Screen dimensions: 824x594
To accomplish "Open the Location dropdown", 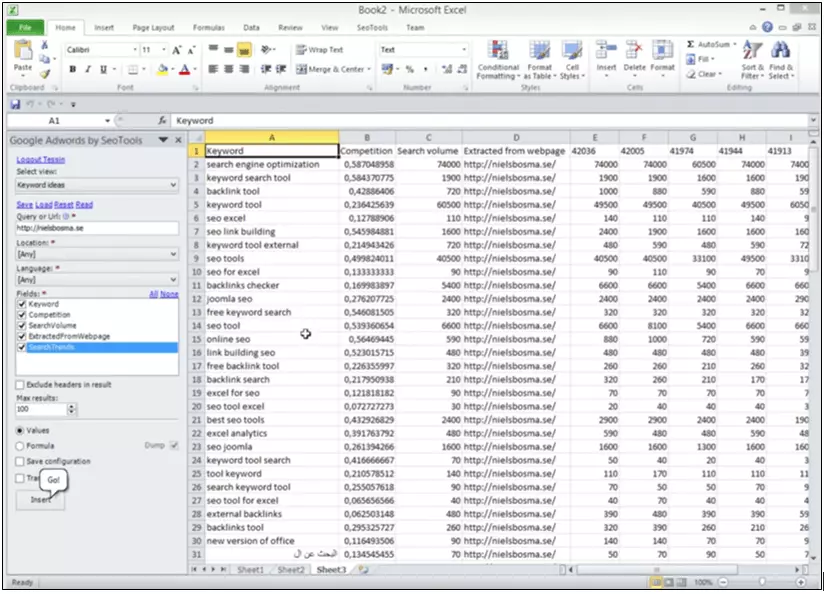I will coord(174,254).
